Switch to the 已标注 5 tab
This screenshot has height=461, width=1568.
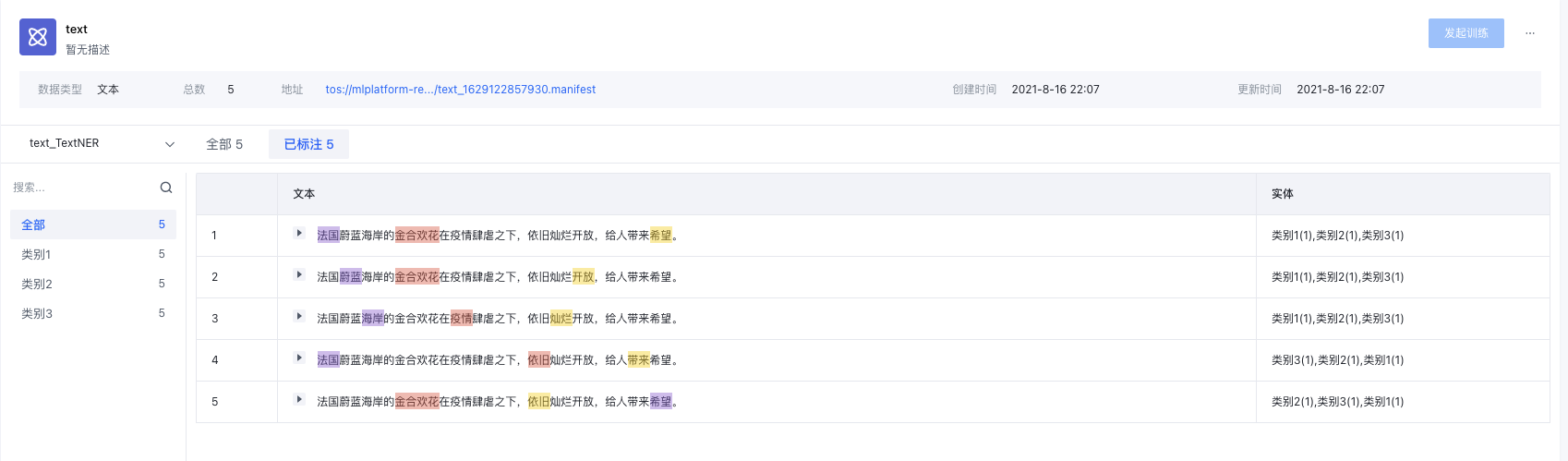coord(308,144)
